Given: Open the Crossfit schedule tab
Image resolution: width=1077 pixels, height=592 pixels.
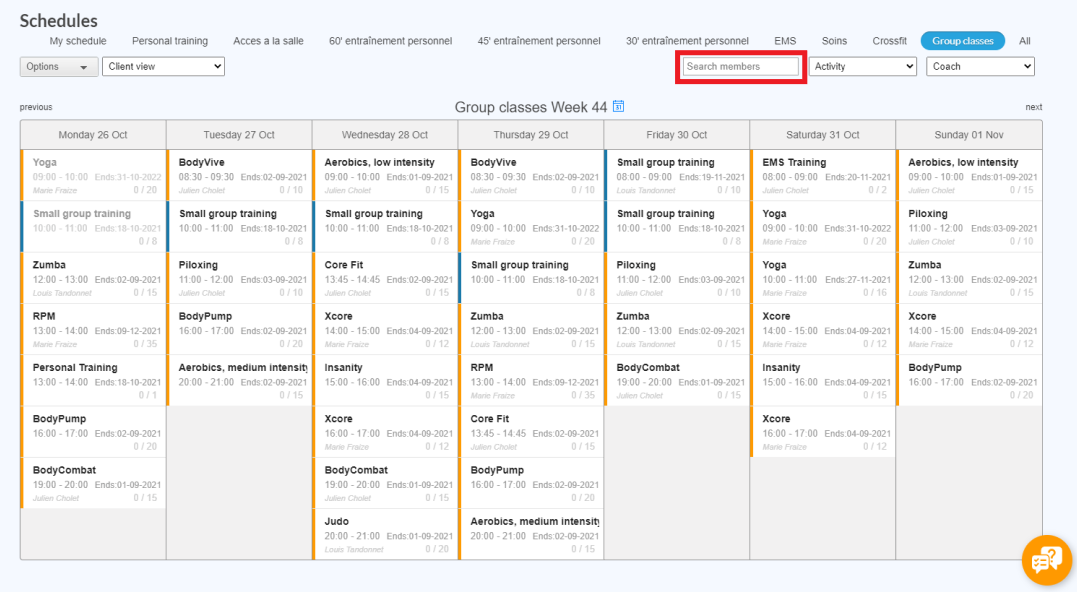Looking at the screenshot, I should tap(889, 41).
